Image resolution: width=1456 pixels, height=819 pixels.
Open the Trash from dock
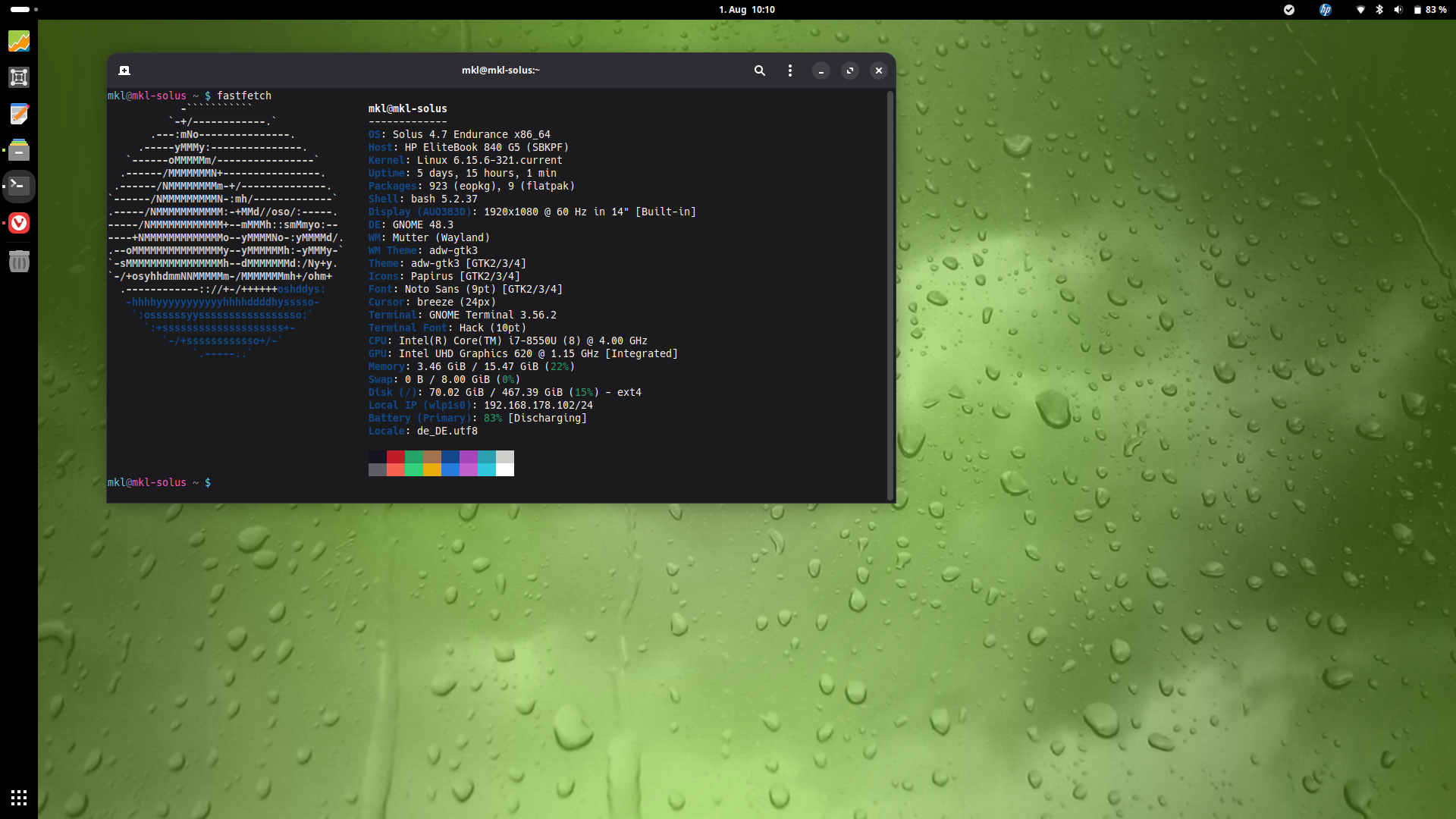[19, 261]
